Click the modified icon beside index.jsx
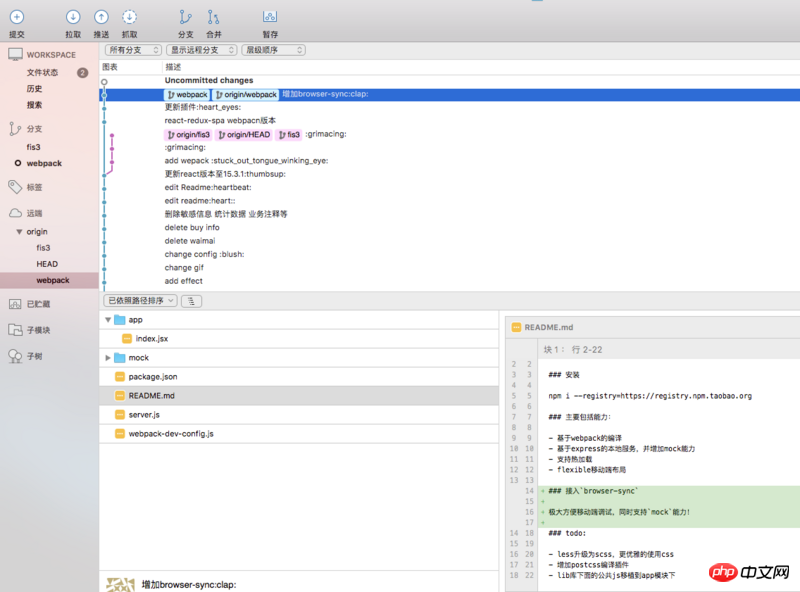 coord(127,338)
